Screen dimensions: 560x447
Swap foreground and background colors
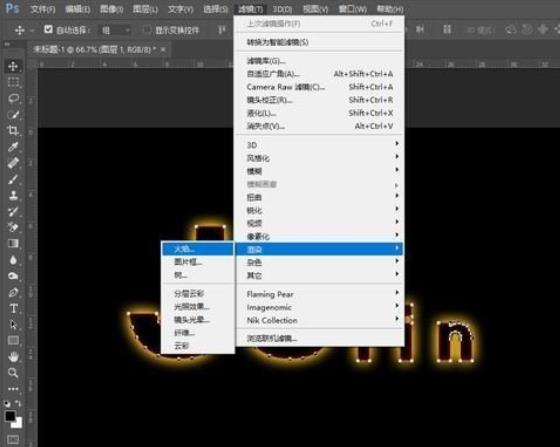point(18,403)
